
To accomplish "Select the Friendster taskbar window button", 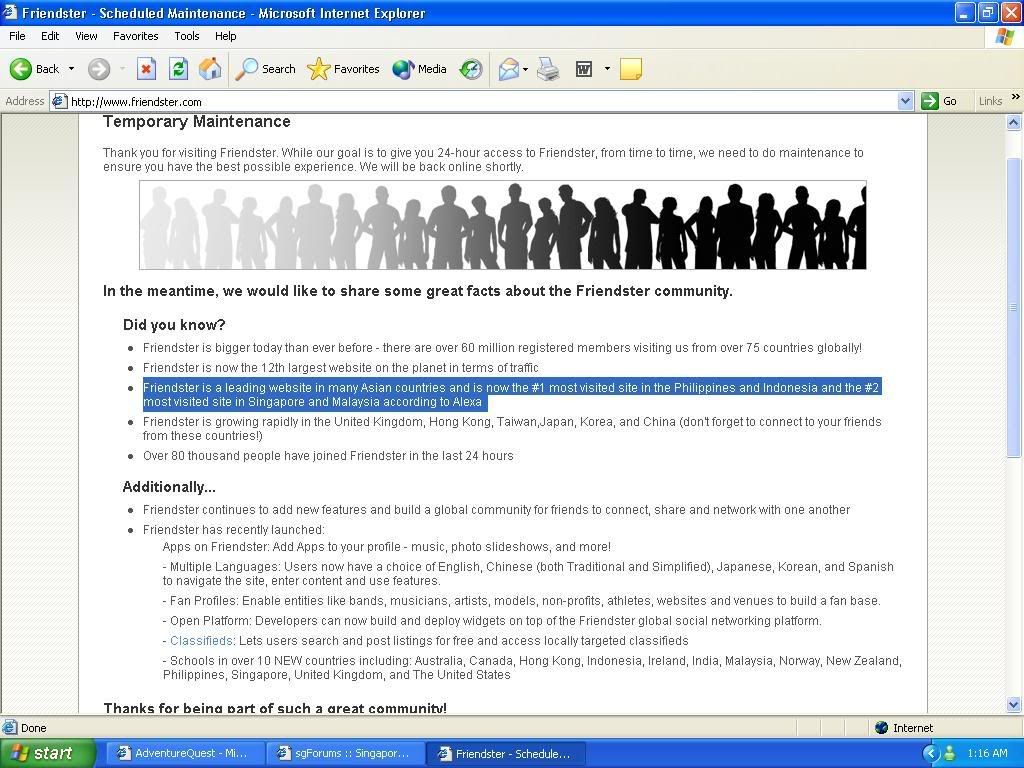I will [x=505, y=753].
